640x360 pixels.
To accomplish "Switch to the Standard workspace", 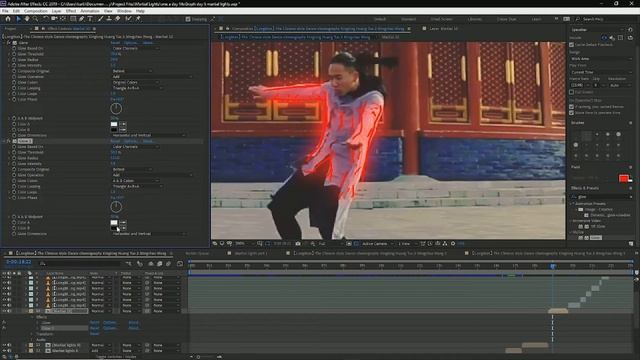I will pyautogui.click(x=408, y=19).
